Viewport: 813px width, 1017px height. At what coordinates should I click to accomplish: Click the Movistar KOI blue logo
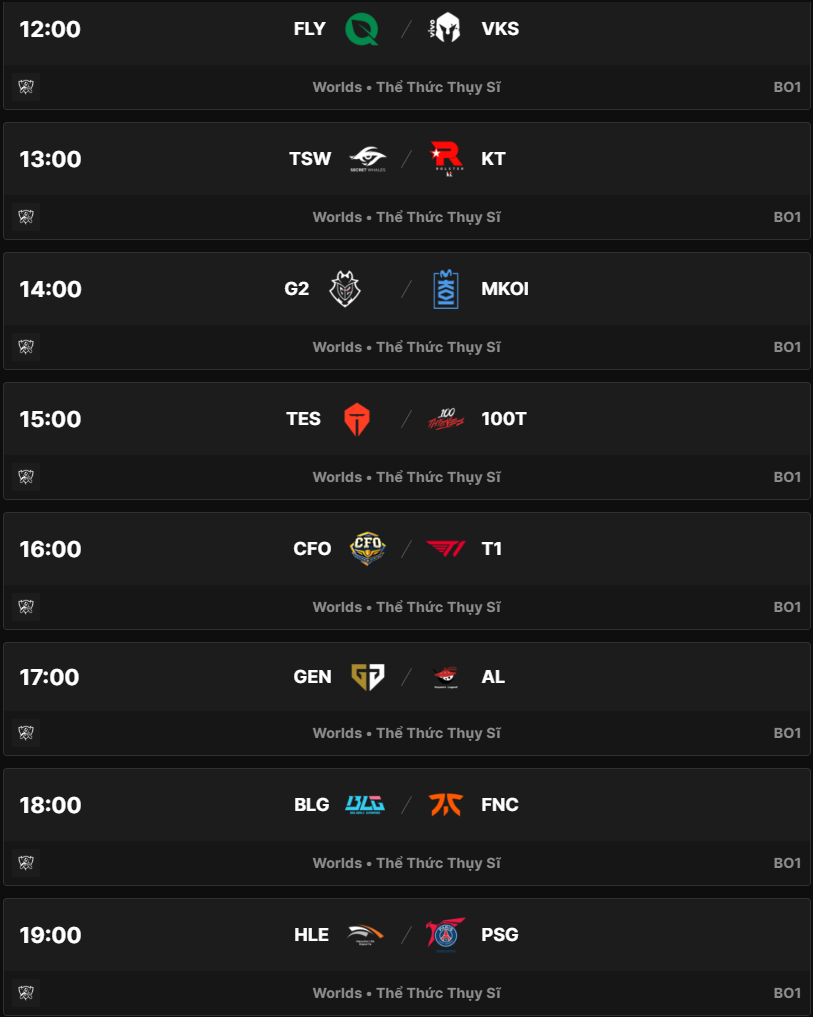click(446, 289)
